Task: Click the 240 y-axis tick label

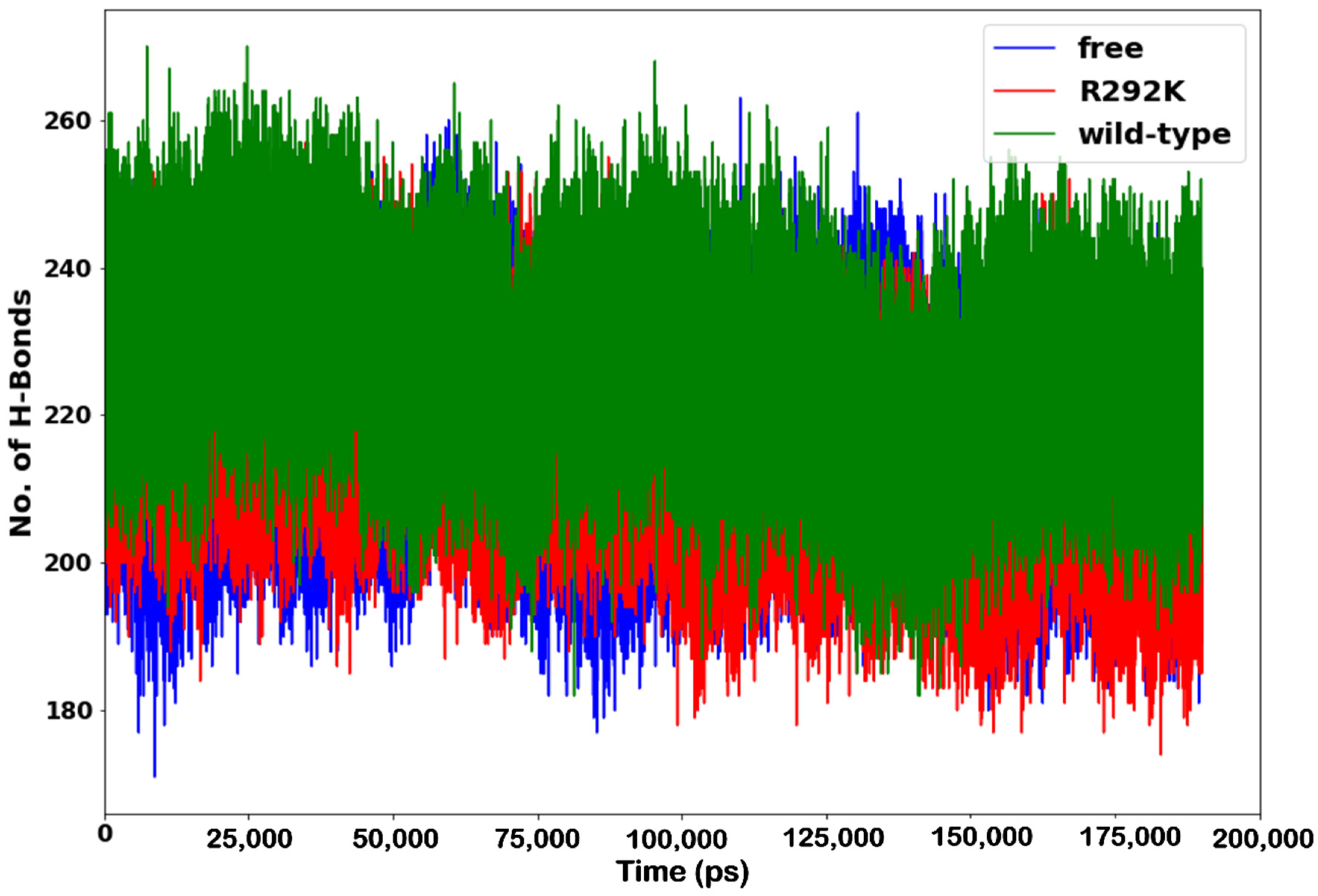Action: coord(67,268)
